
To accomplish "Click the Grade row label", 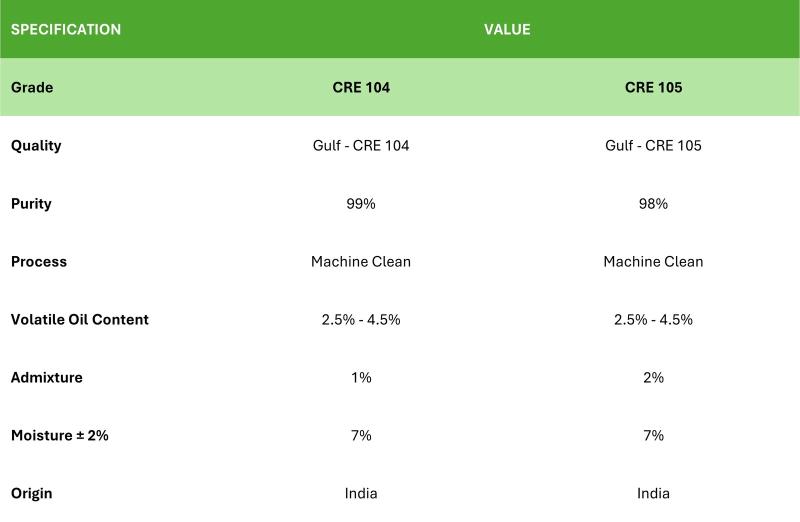I will (32, 87).
